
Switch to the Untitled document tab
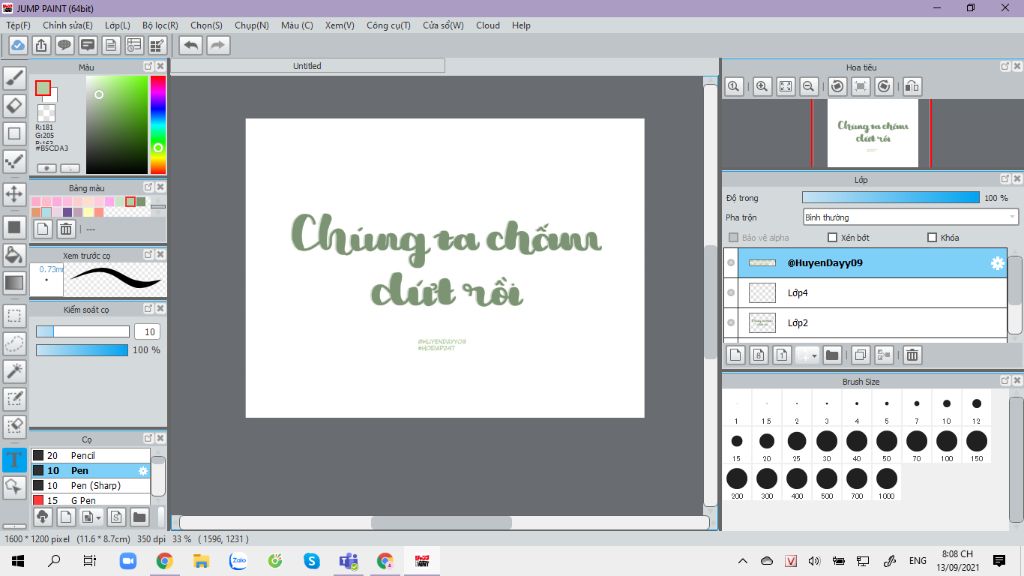307,66
